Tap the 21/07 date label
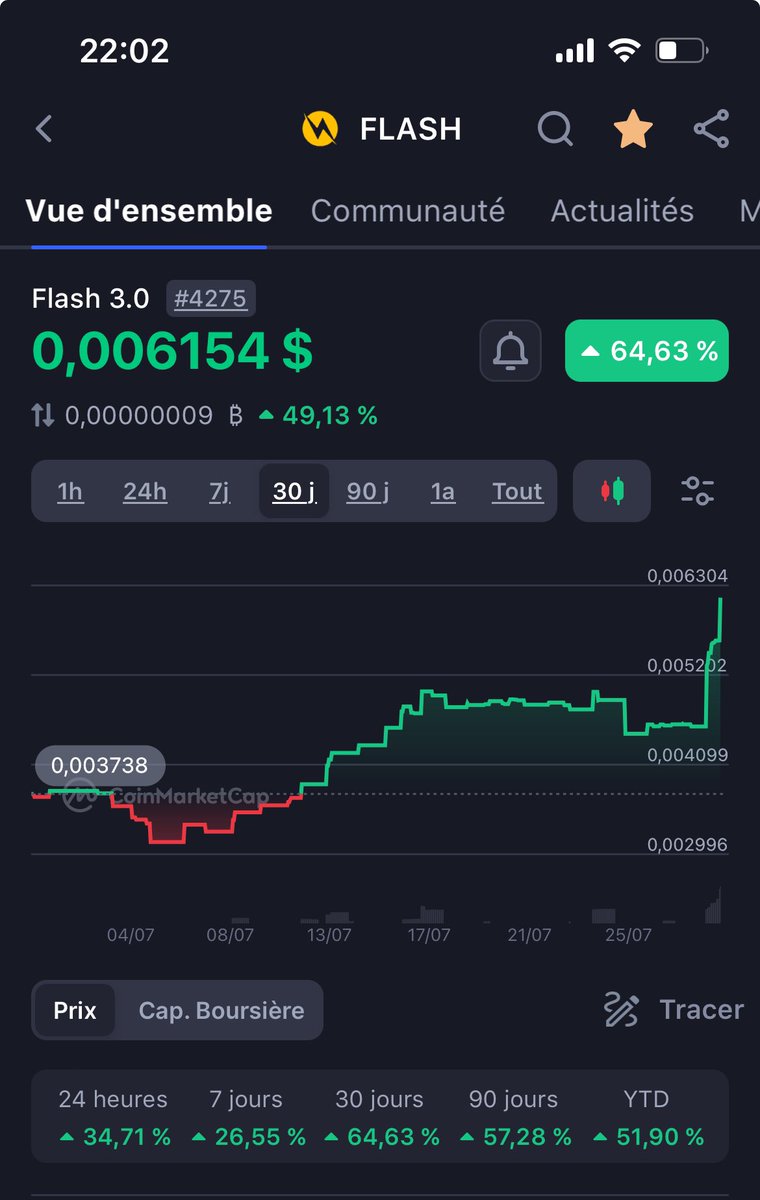 coord(528,935)
